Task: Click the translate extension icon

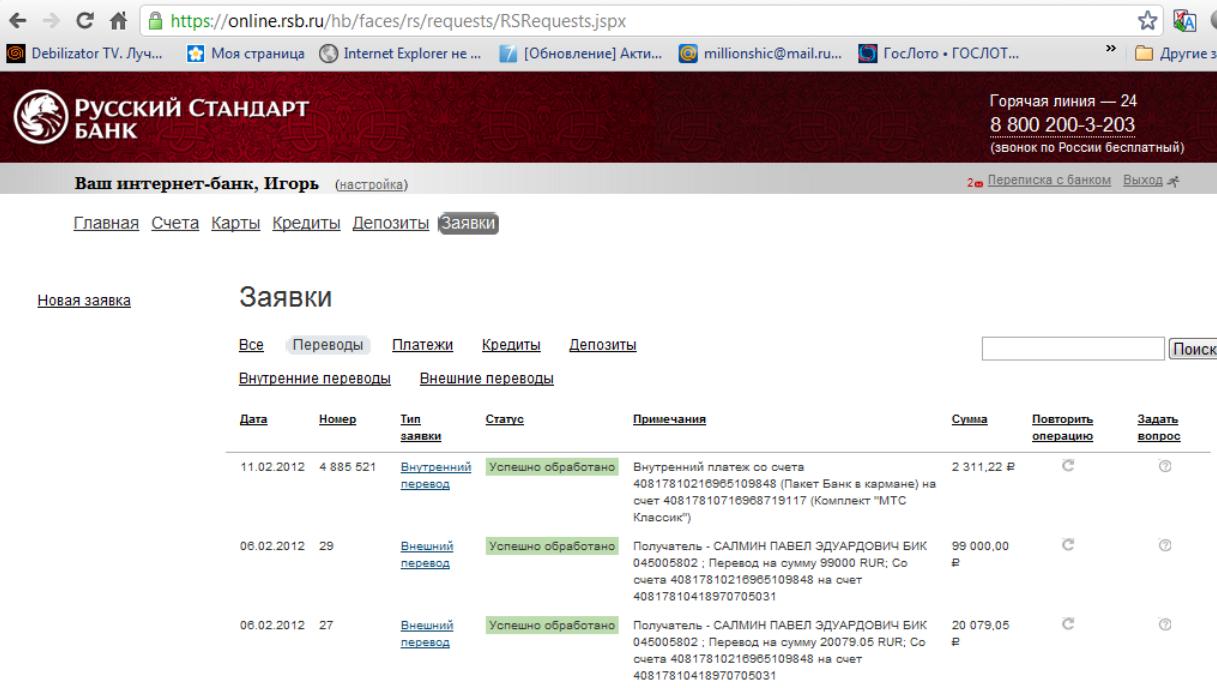Action: tap(1185, 19)
